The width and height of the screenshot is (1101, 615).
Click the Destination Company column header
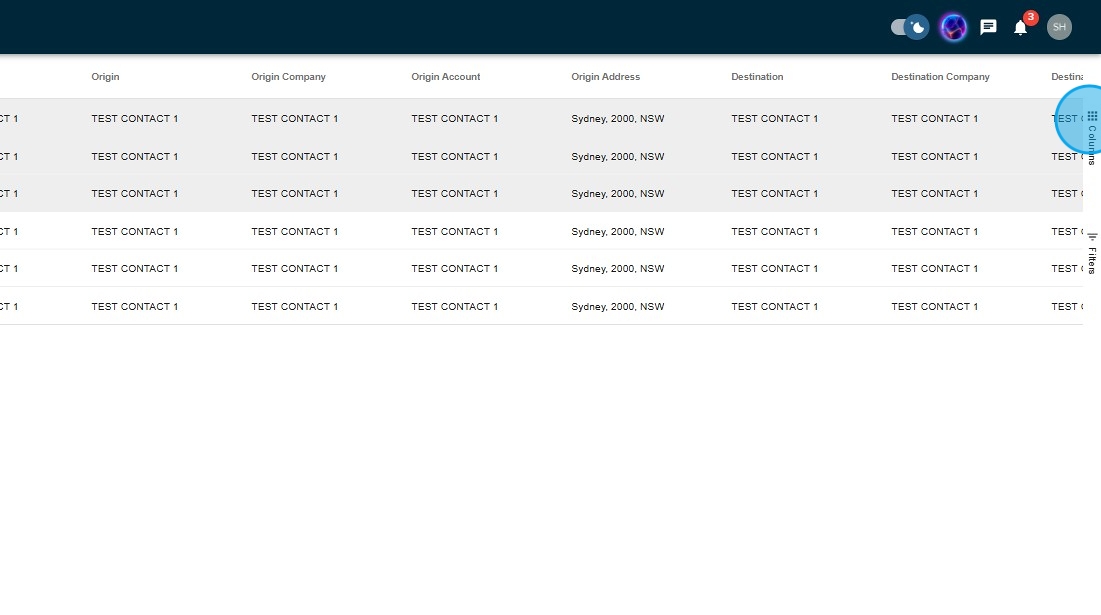click(940, 77)
